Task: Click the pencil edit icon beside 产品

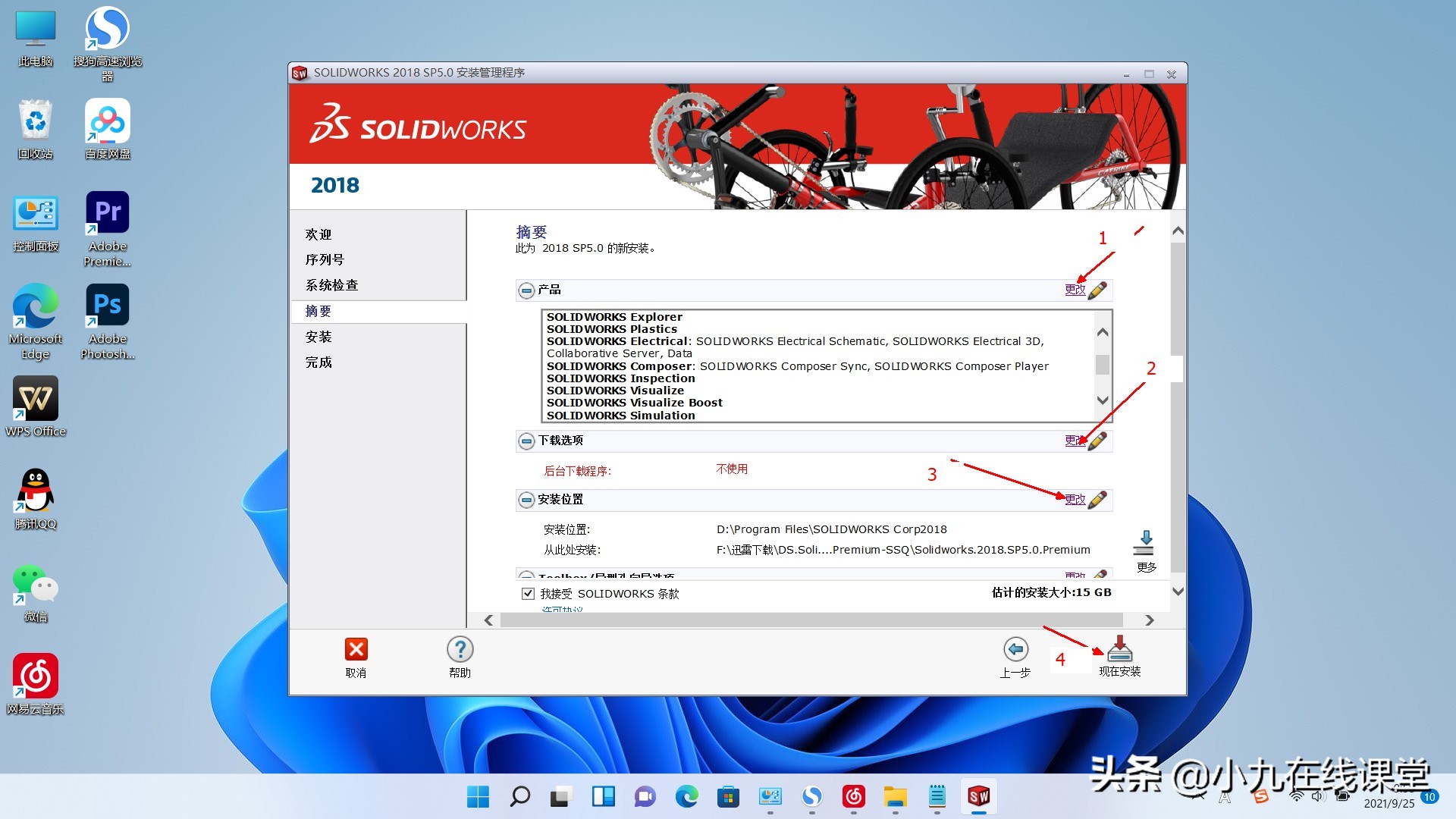Action: pyautogui.click(x=1097, y=290)
